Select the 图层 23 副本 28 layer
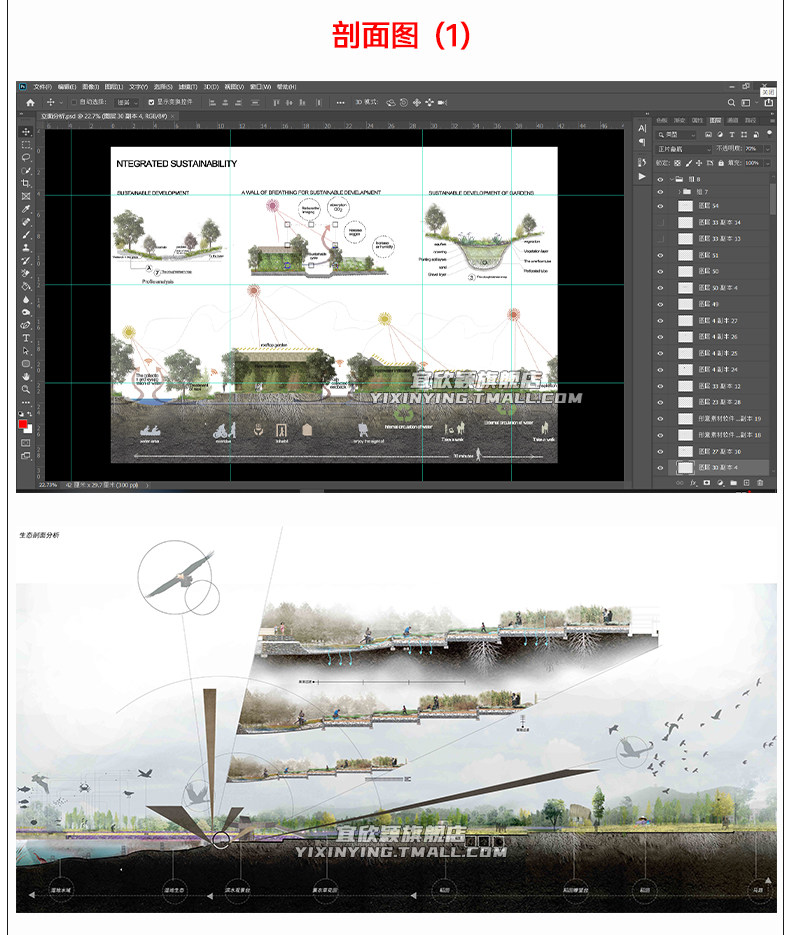 tap(712, 403)
